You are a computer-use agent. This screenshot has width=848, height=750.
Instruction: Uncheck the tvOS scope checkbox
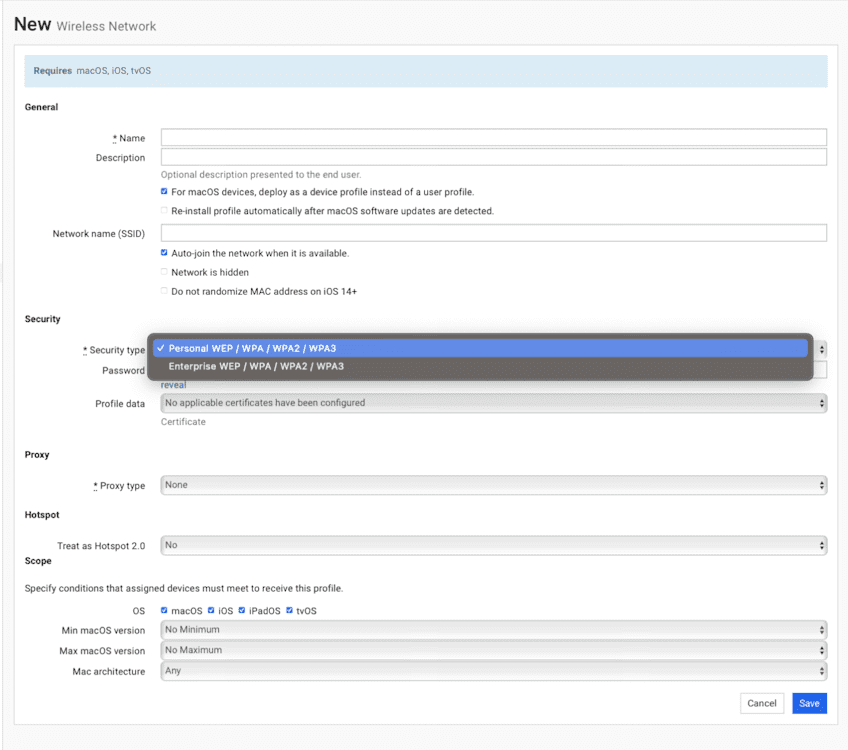point(289,610)
